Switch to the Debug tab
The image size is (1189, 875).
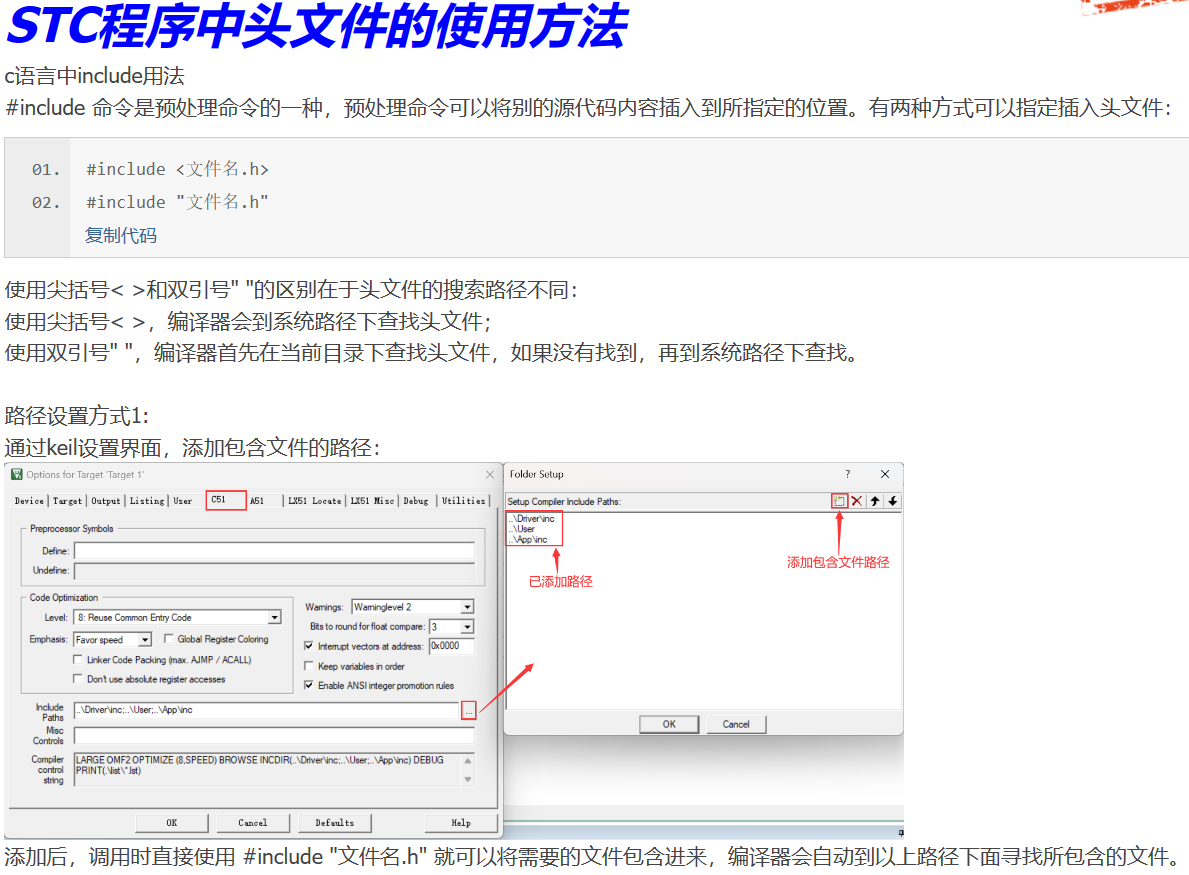pos(416,501)
